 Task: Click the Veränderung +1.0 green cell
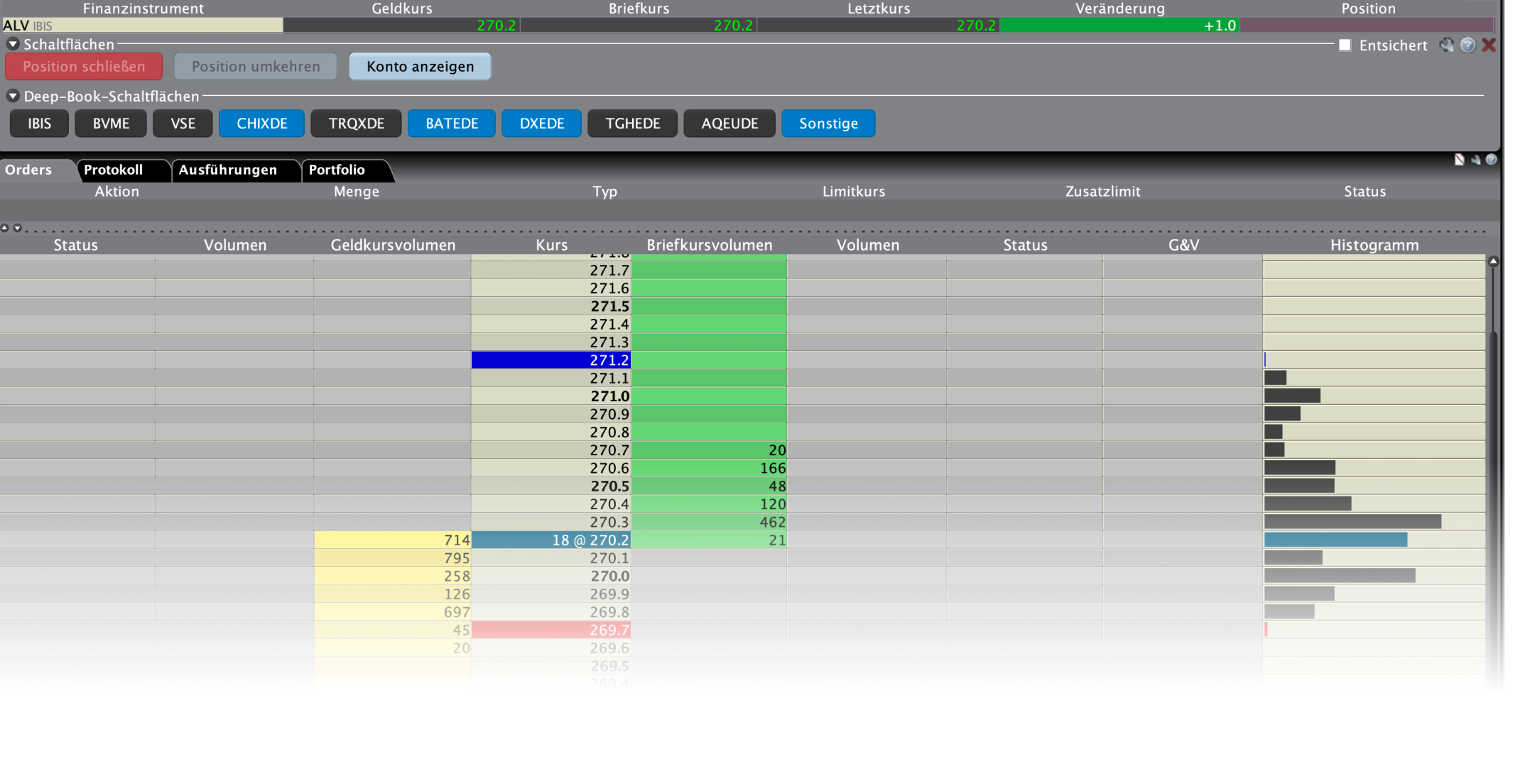click(x=1120, y=26)
